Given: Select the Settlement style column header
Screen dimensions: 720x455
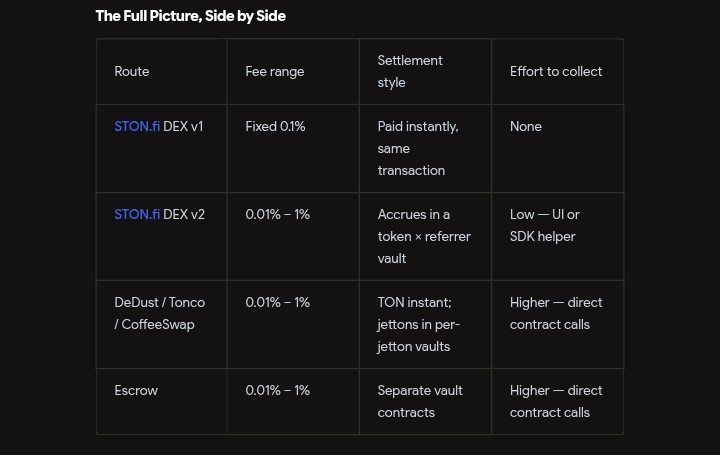Looking at the screenshot, I should coord(410,72).
